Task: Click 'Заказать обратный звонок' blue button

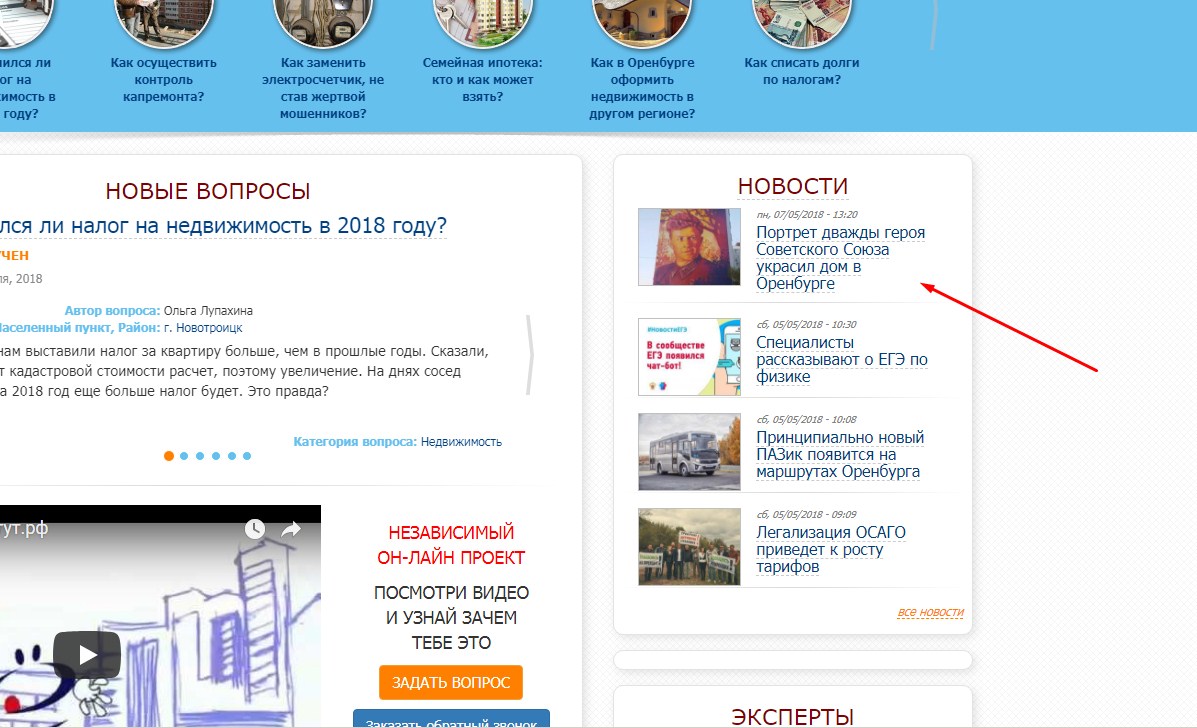Action: click(x=451, y=719)
